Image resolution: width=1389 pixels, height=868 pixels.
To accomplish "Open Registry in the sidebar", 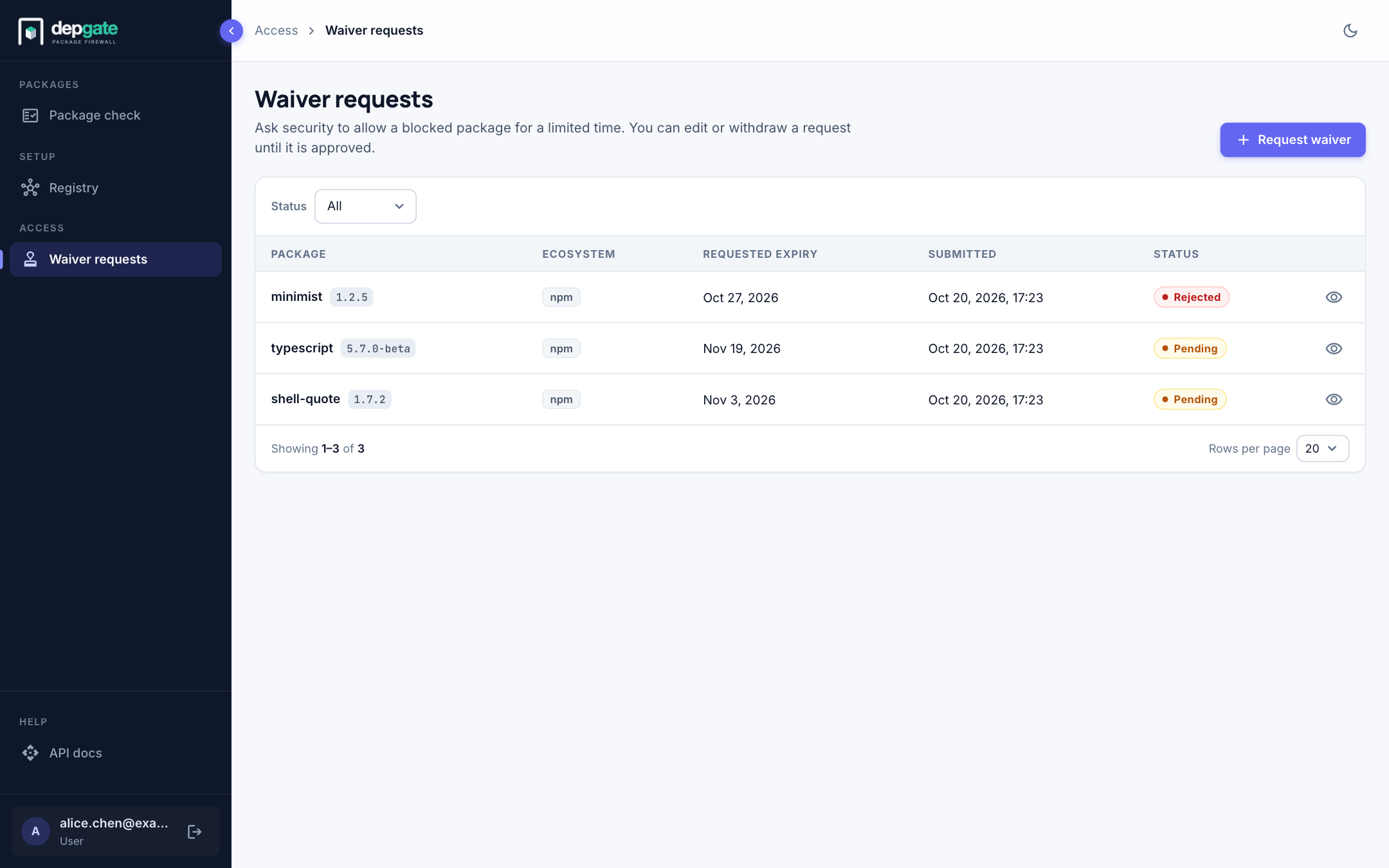I will (116, 188).
